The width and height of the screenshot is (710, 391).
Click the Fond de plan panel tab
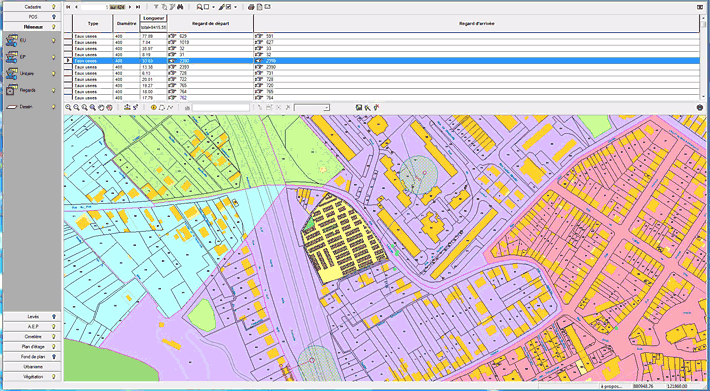[x=32, y=357]
